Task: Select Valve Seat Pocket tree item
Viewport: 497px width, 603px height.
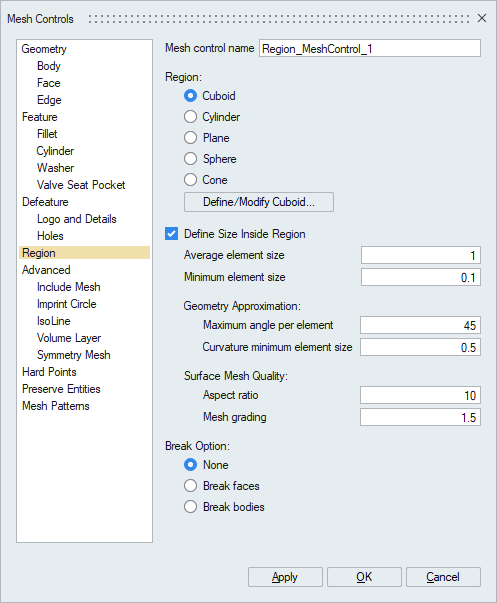Action: 81,185
